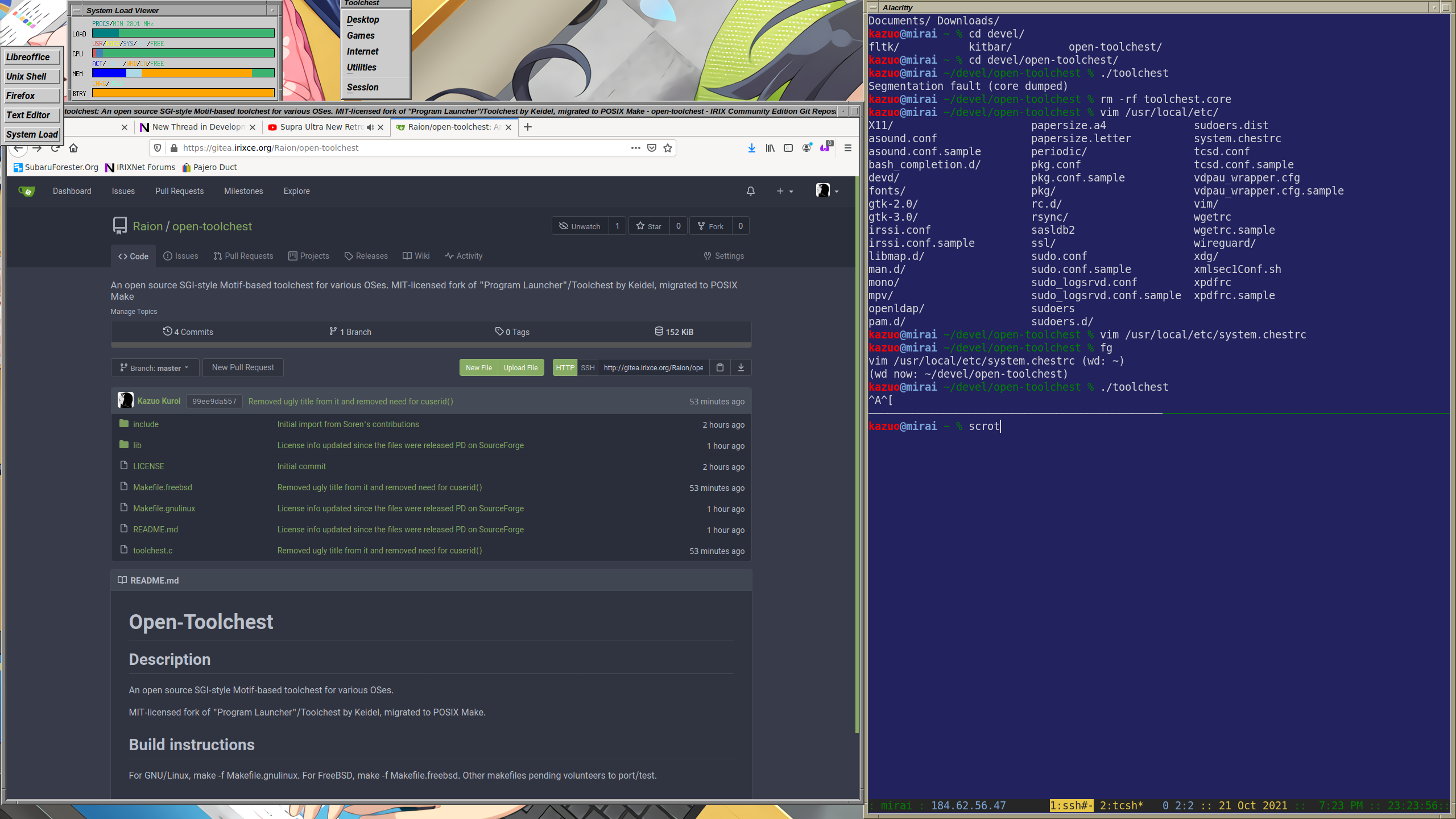Open toolchest.c file link
This screenshot has width=1456, height=819.
tap(152, 551)
